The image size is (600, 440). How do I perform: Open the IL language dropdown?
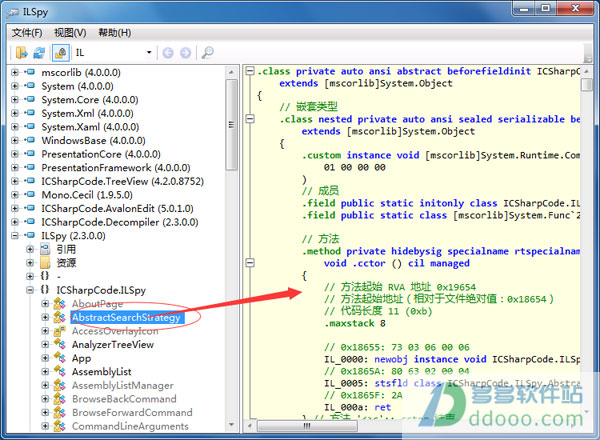pos(114,52)
